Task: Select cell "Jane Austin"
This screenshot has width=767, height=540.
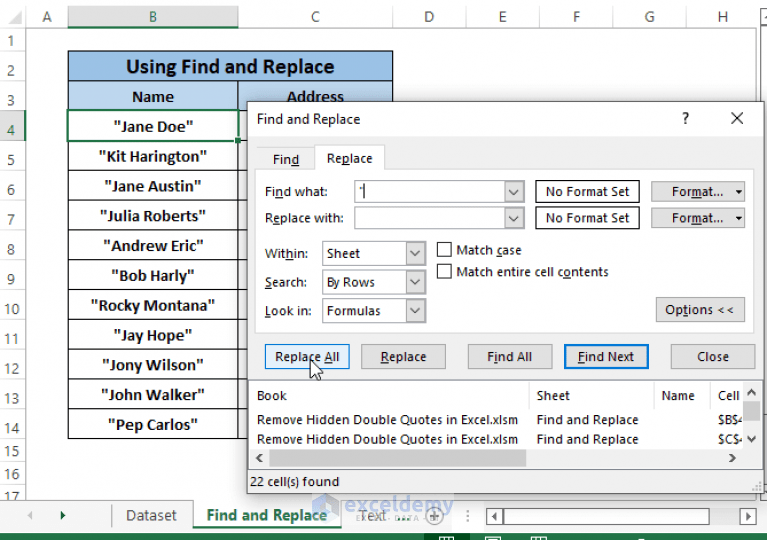Action: [153, 186]
